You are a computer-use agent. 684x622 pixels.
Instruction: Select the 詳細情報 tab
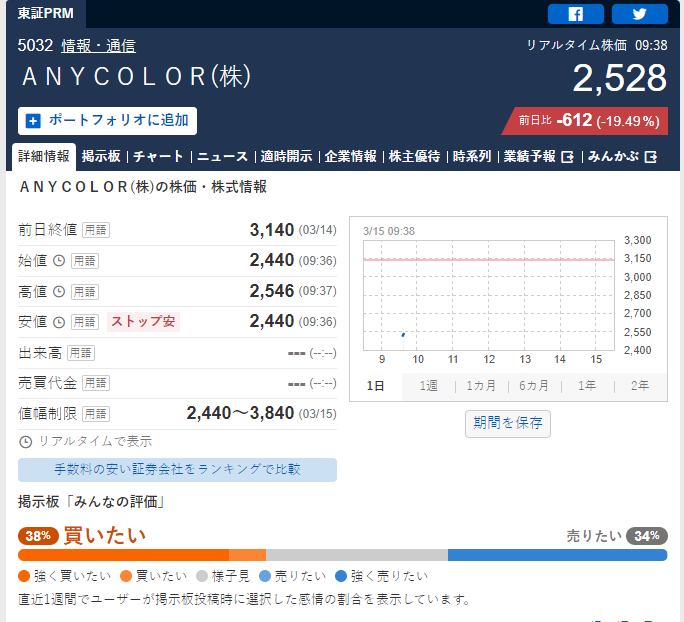(44, 156)
